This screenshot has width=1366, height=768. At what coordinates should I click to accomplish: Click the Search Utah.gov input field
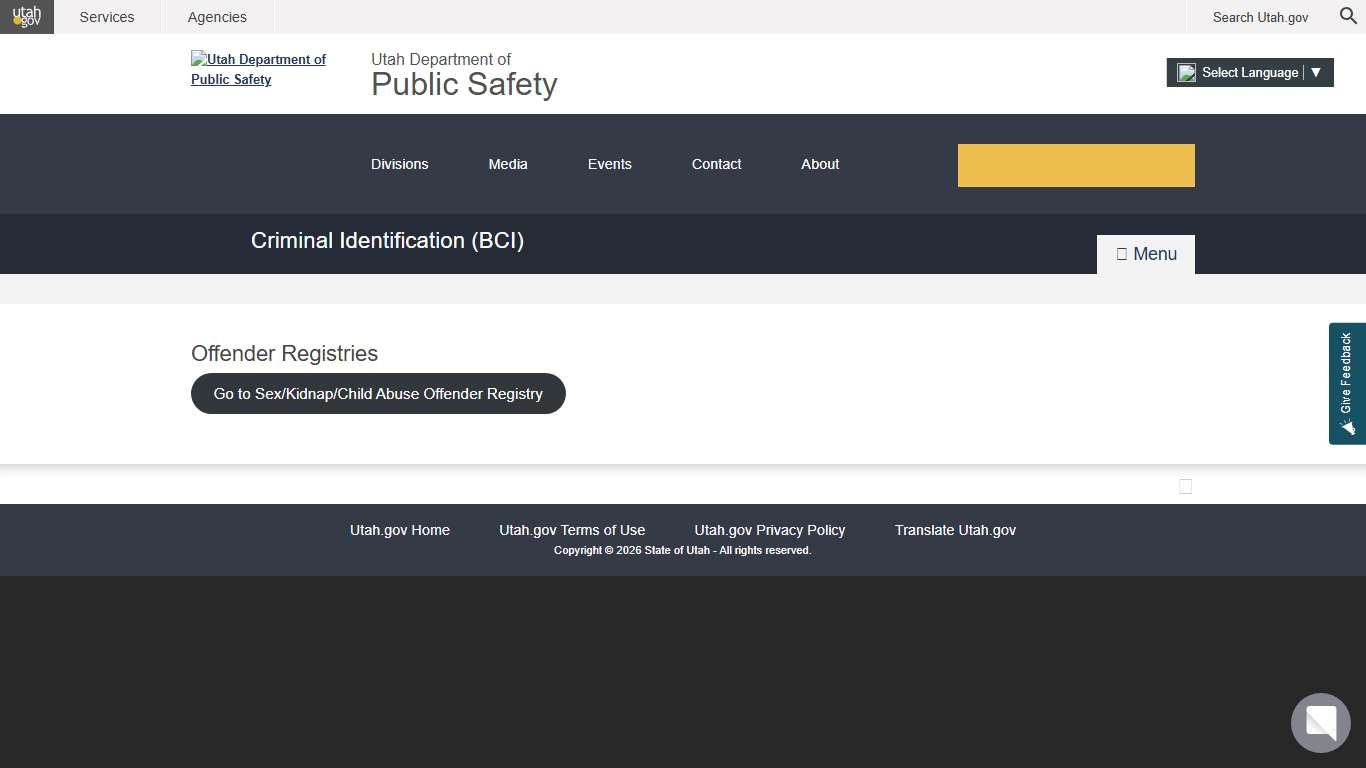tap(1260, 17)
